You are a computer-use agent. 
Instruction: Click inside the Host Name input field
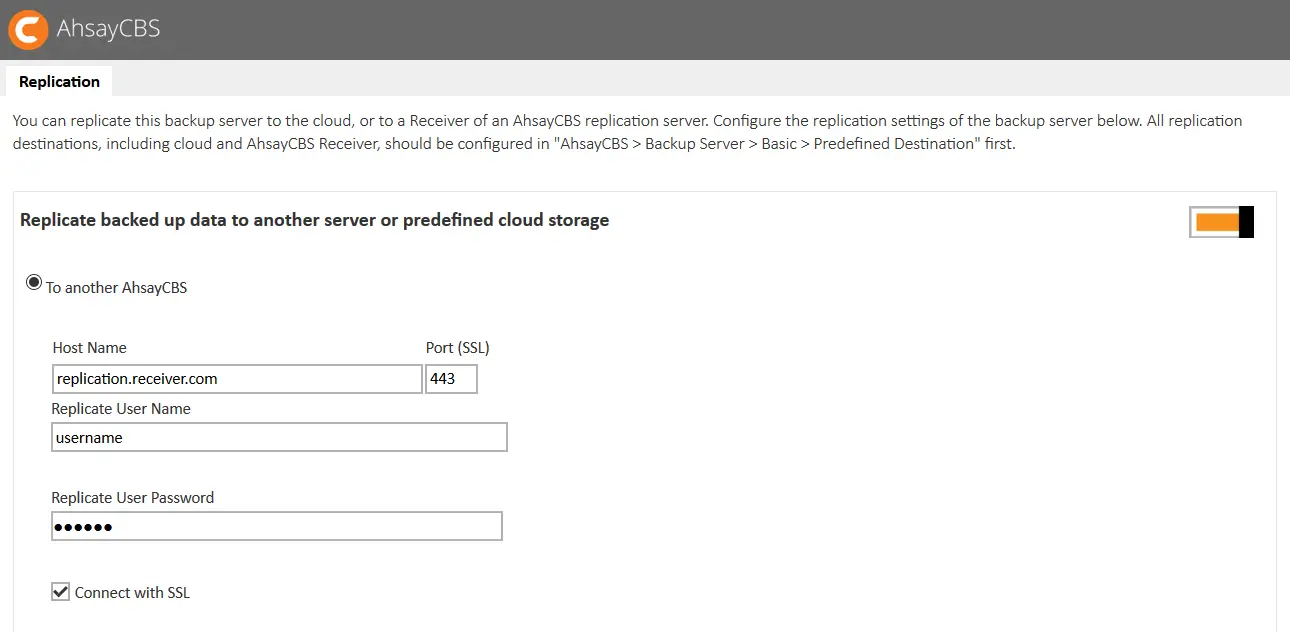pos(236,378)
